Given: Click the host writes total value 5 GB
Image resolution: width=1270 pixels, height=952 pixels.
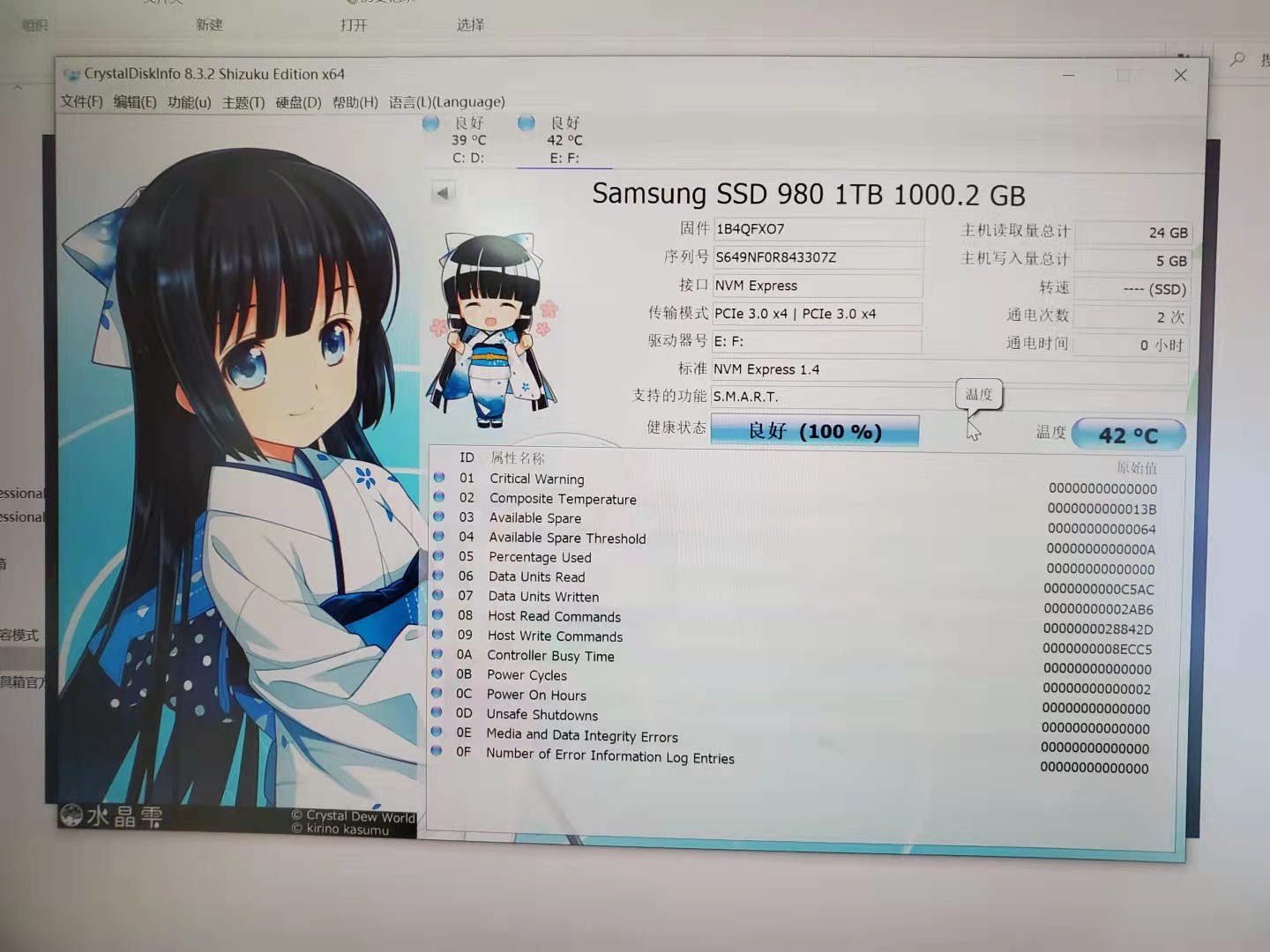Looking at the screenshot, I should 1132,261.
